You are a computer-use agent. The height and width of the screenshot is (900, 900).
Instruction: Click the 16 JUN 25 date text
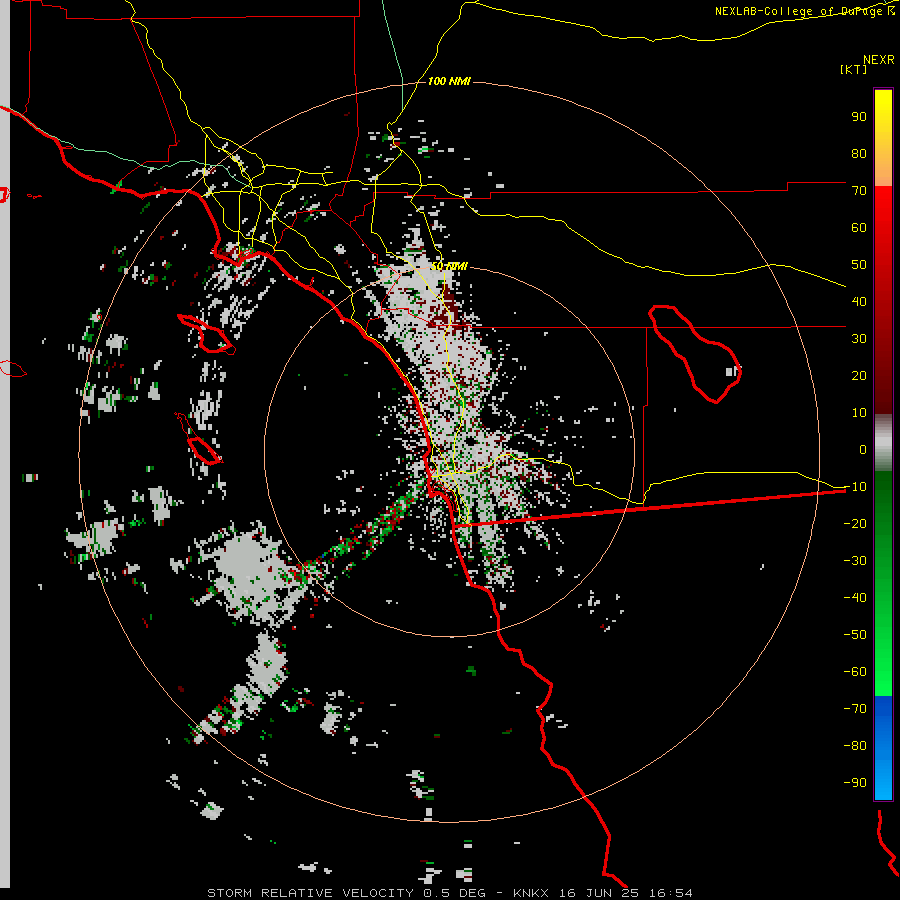[x=599, y=893]
